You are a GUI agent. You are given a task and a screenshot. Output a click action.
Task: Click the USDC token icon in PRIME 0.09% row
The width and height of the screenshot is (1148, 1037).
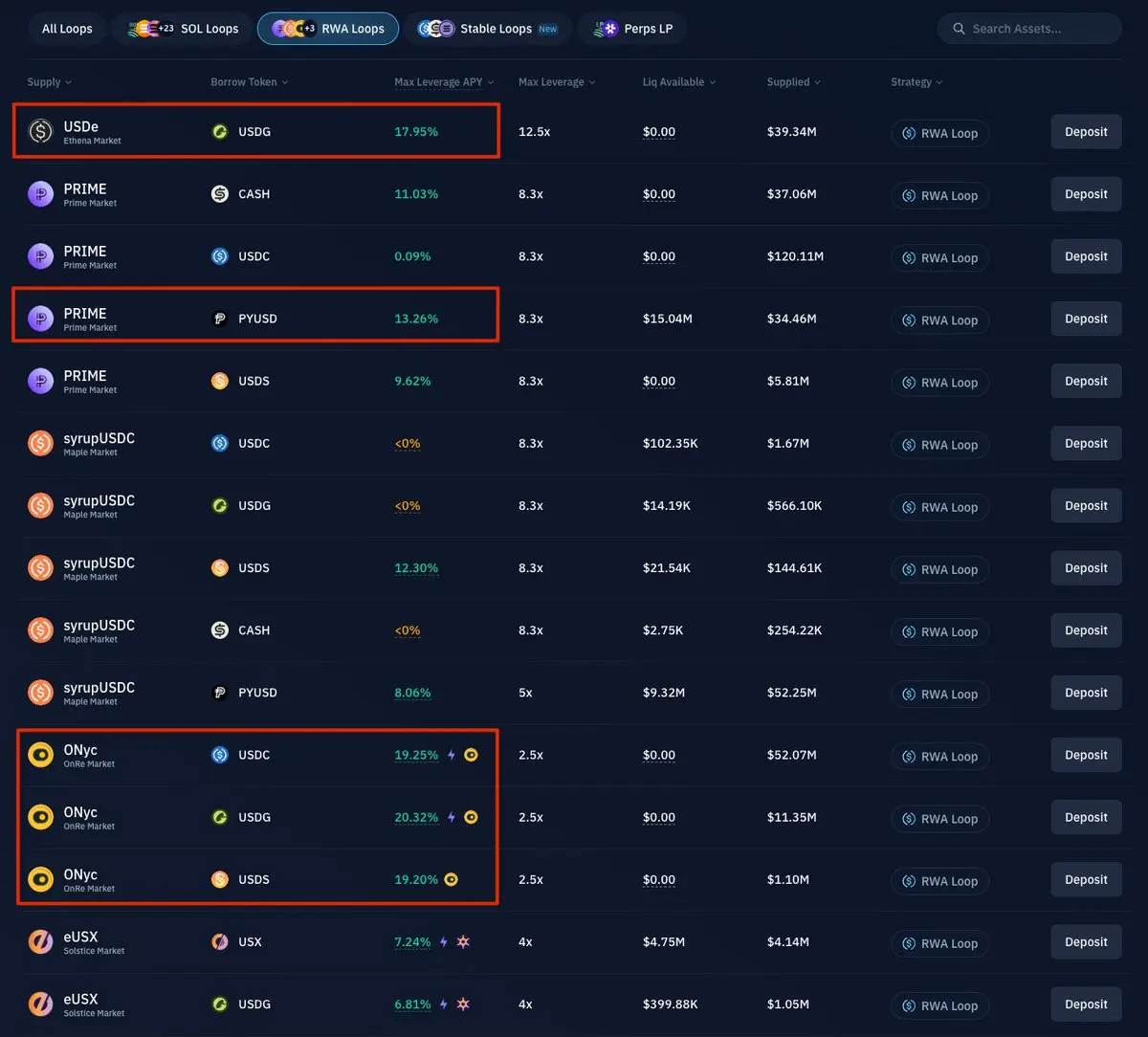click(220, 256)
